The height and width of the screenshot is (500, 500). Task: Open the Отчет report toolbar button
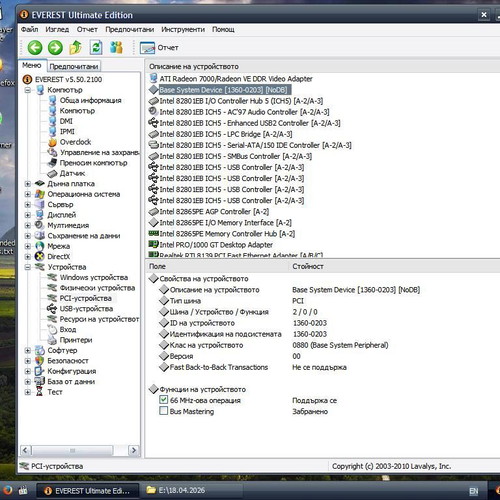coord(159,48)
